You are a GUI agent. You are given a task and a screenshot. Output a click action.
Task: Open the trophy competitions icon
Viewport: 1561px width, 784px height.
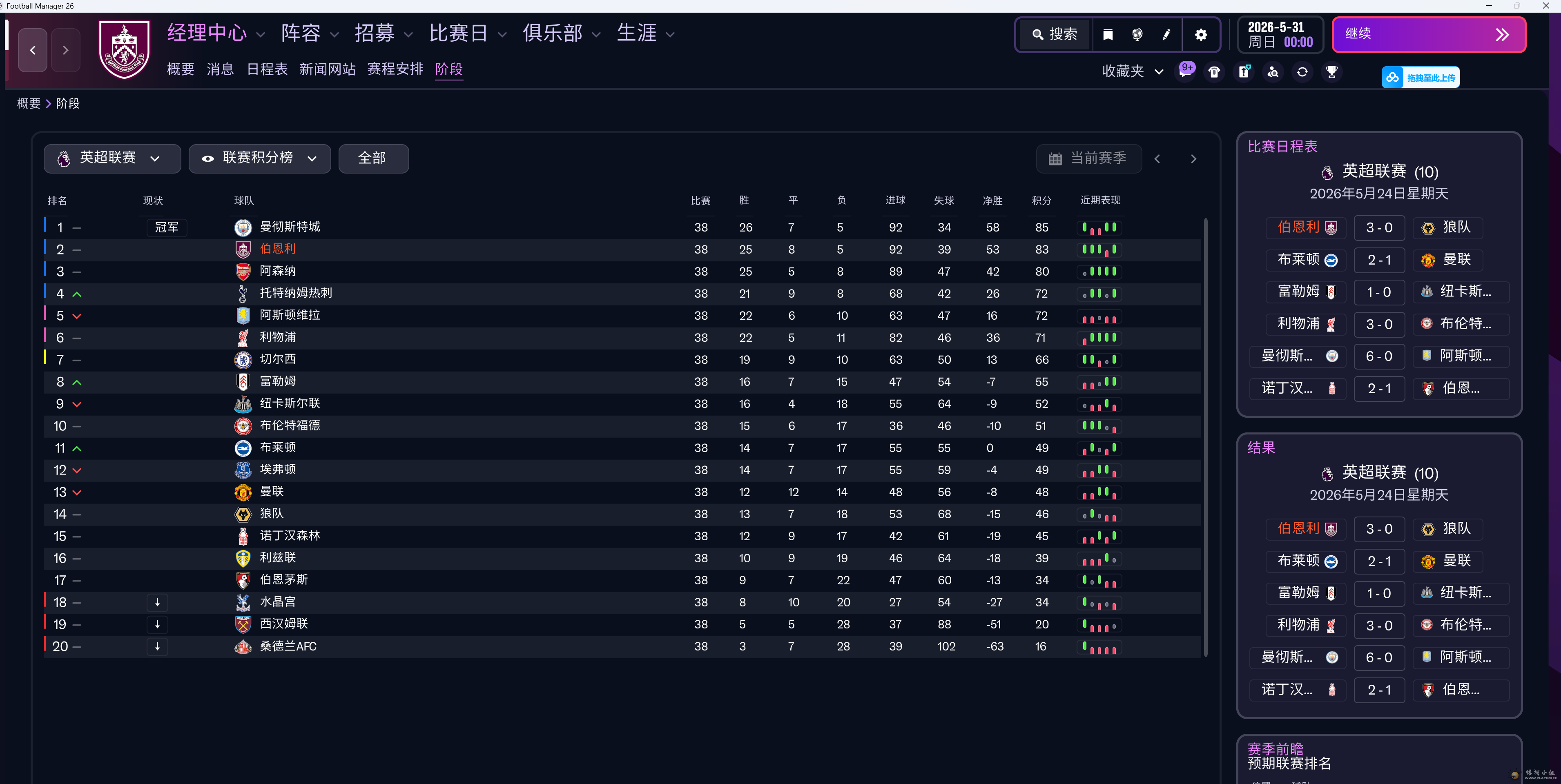[1331, 72]
